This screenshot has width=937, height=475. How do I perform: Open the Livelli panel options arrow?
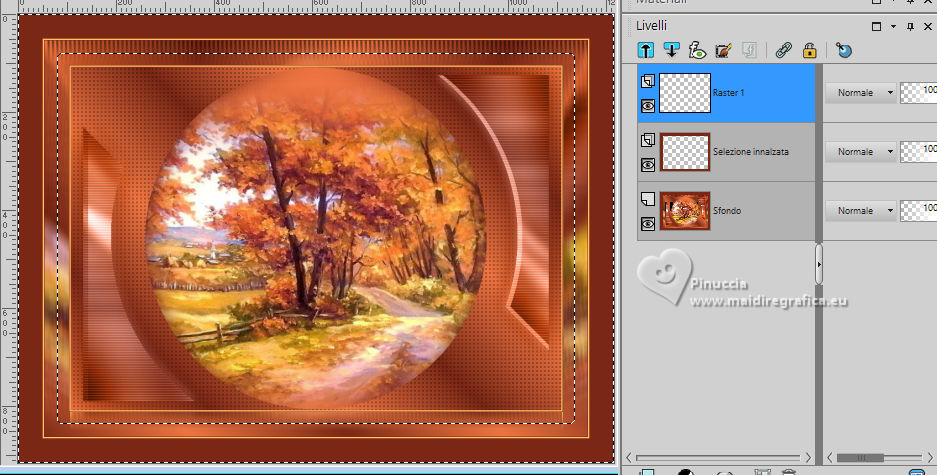click(x=893, y=26)
